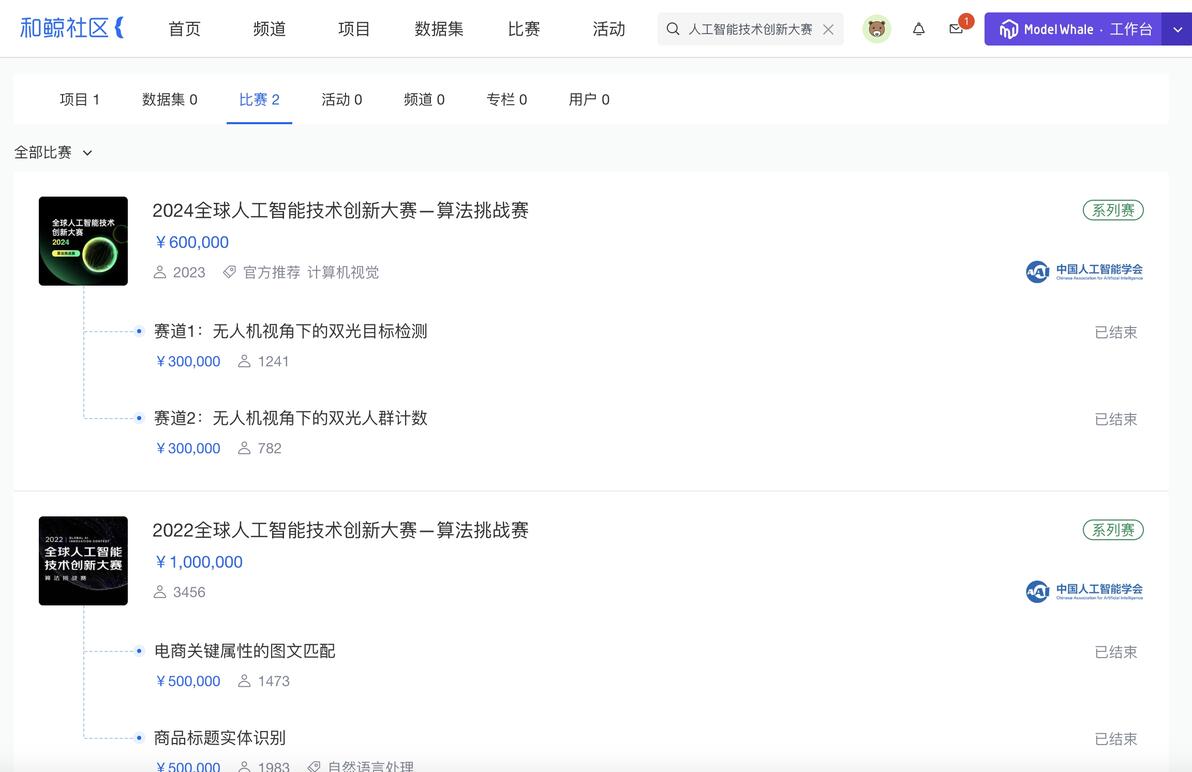The image size is (1192, 772).
Task: Click 中国人工智能学会 logo in 2022 contest
Action: [1084, 591]
